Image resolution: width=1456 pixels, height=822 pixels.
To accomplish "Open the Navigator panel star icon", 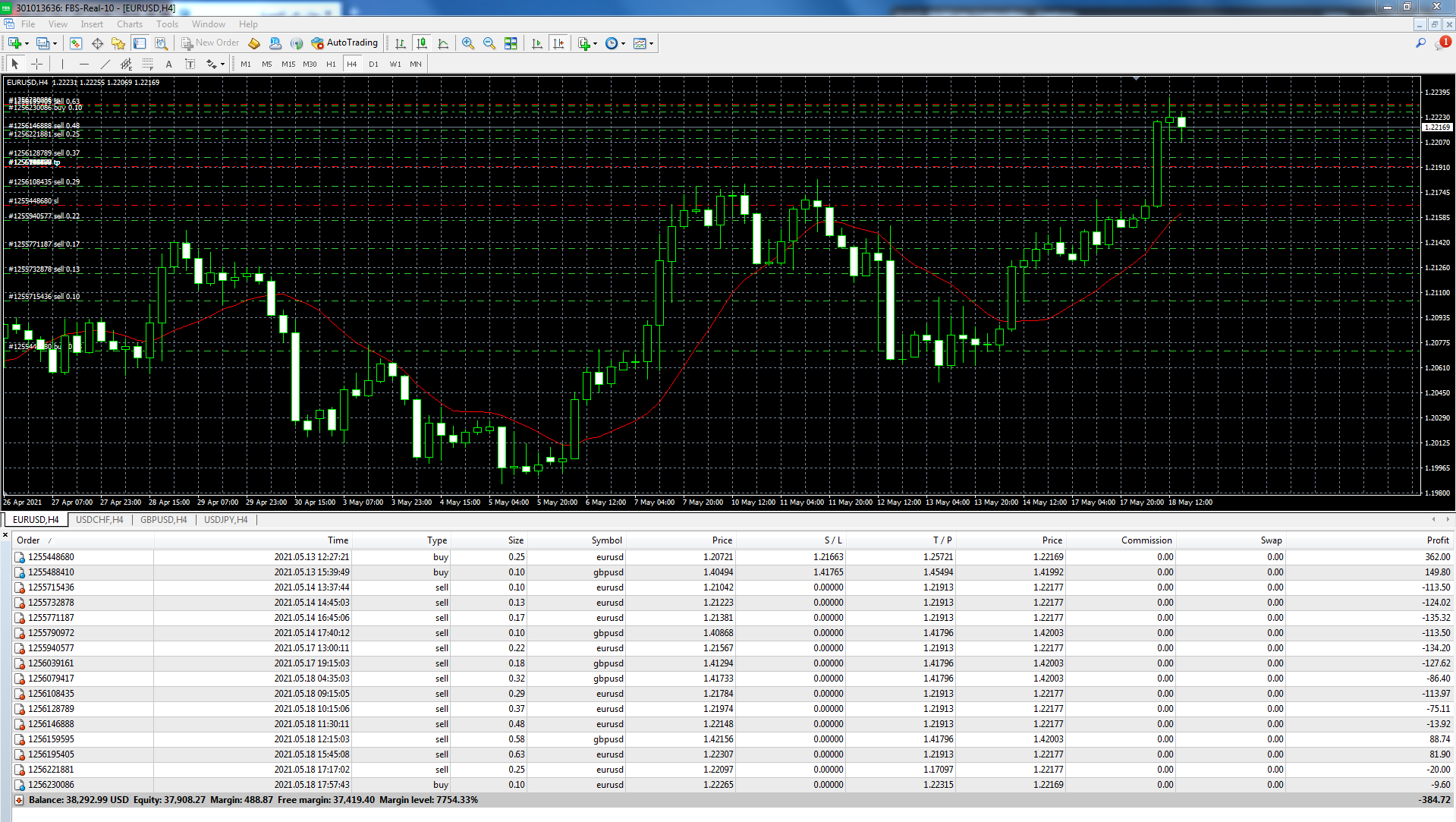I will pyautogui.click(x=118, y=43).
